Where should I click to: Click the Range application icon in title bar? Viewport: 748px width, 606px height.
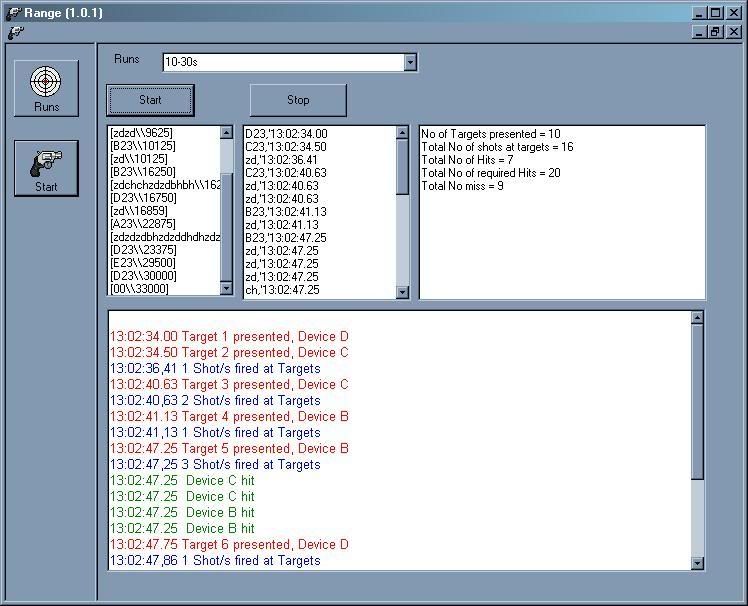tap(12, 13)
